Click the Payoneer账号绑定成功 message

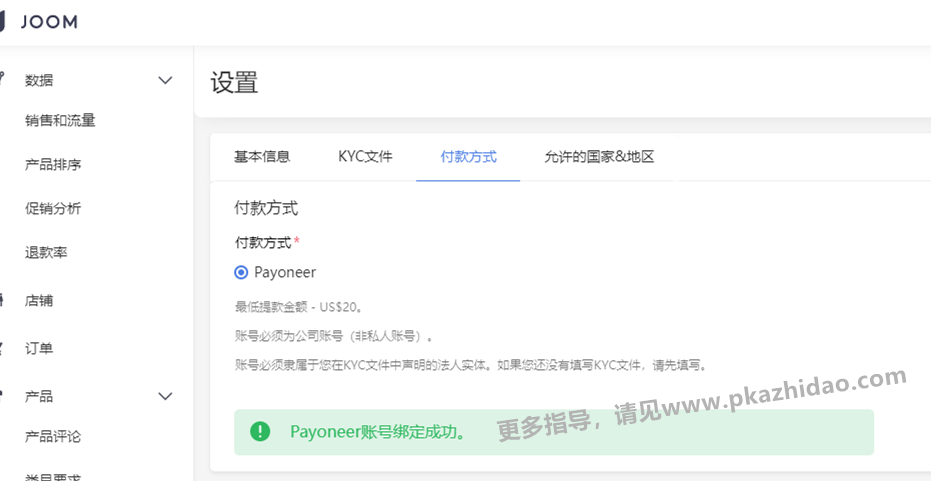[378, 432]
